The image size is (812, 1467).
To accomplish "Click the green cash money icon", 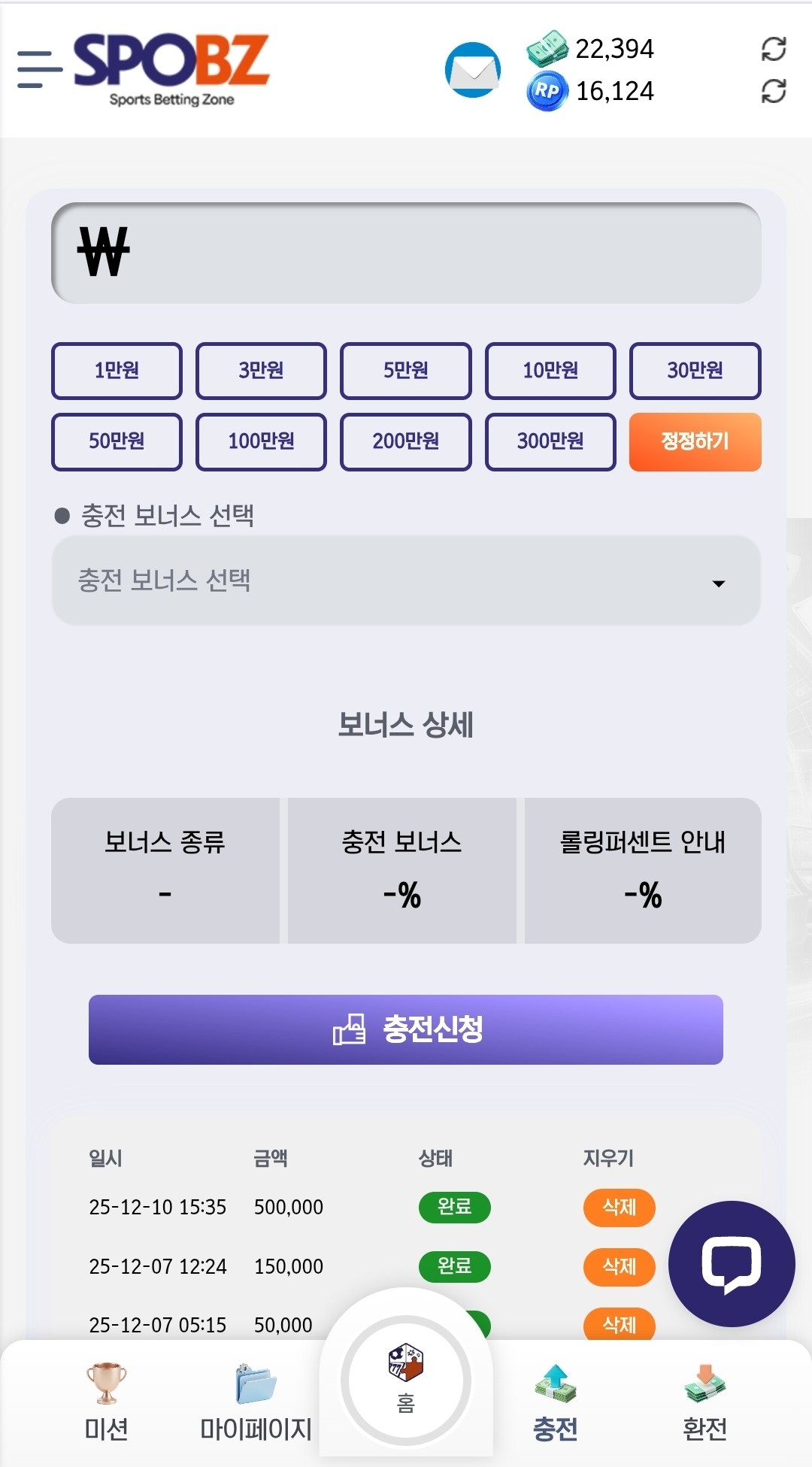I will point(547,49).
